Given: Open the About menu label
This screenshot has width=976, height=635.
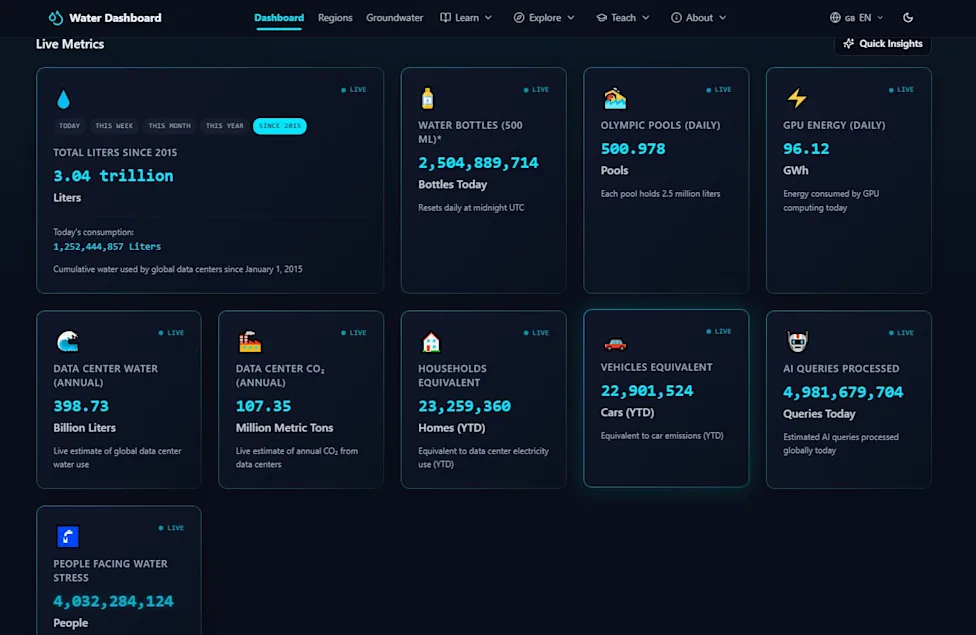Looking at the screenshot, I should (699, 17).
